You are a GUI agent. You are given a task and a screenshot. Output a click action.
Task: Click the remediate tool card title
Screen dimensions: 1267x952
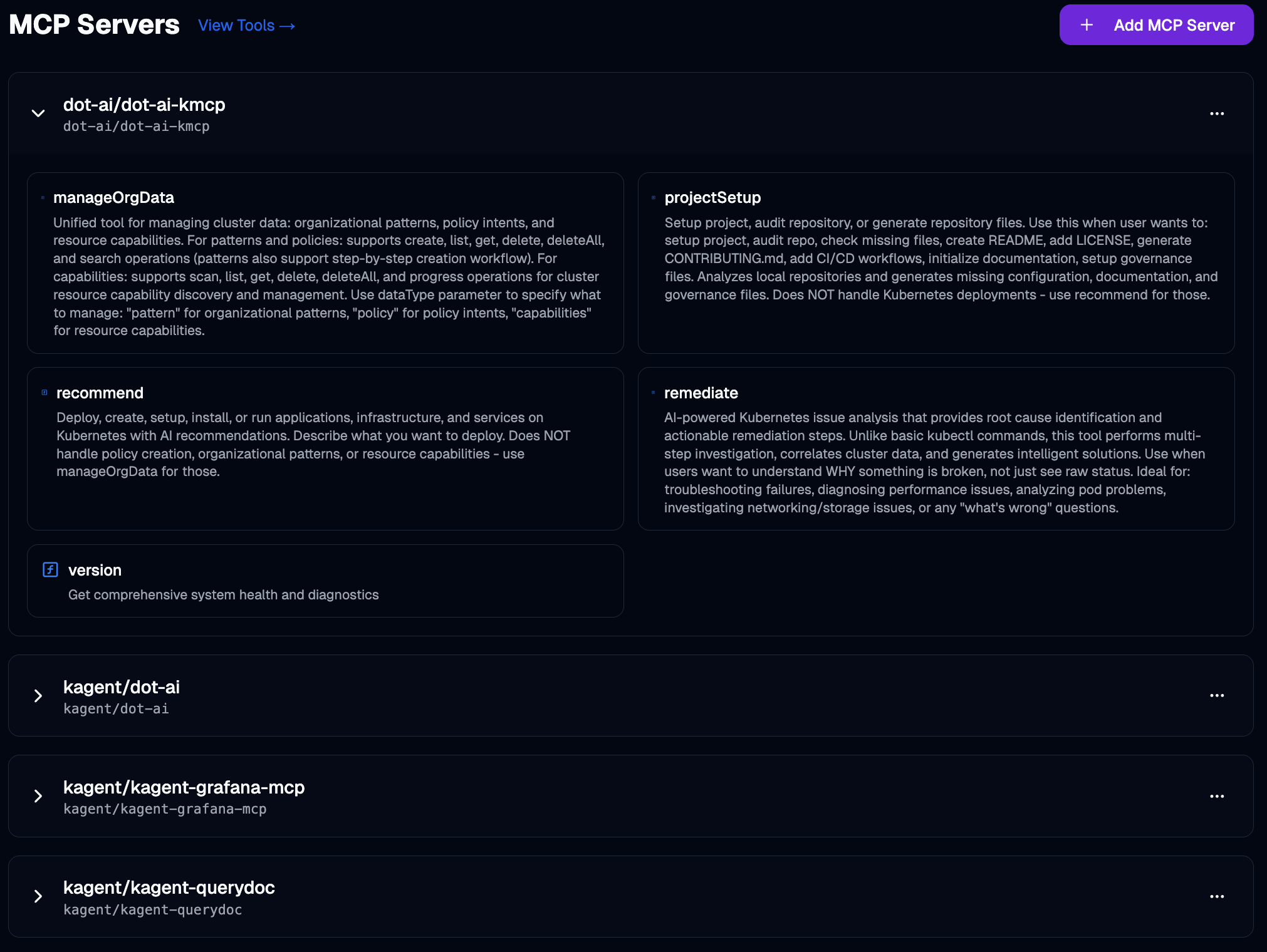click(x=701, y=393)
